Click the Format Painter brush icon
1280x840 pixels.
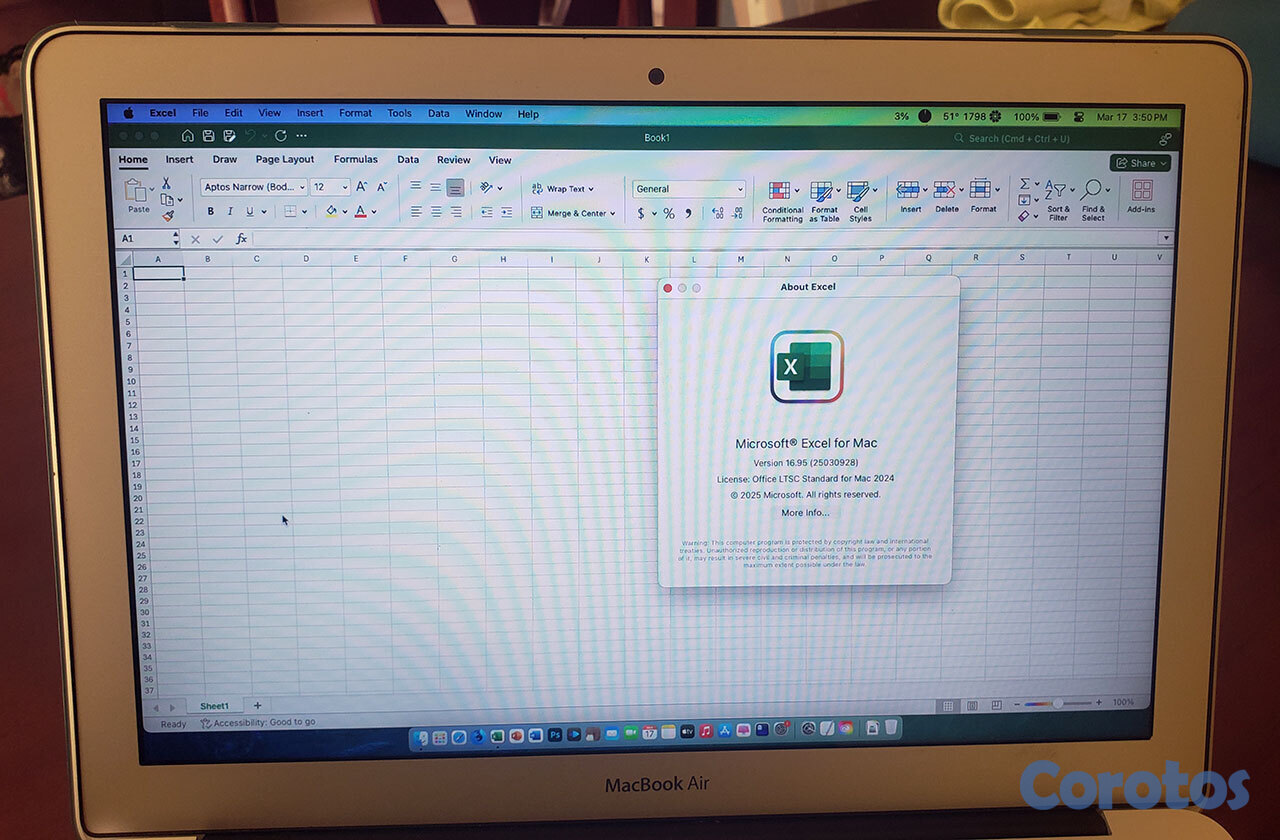[167, 215]
